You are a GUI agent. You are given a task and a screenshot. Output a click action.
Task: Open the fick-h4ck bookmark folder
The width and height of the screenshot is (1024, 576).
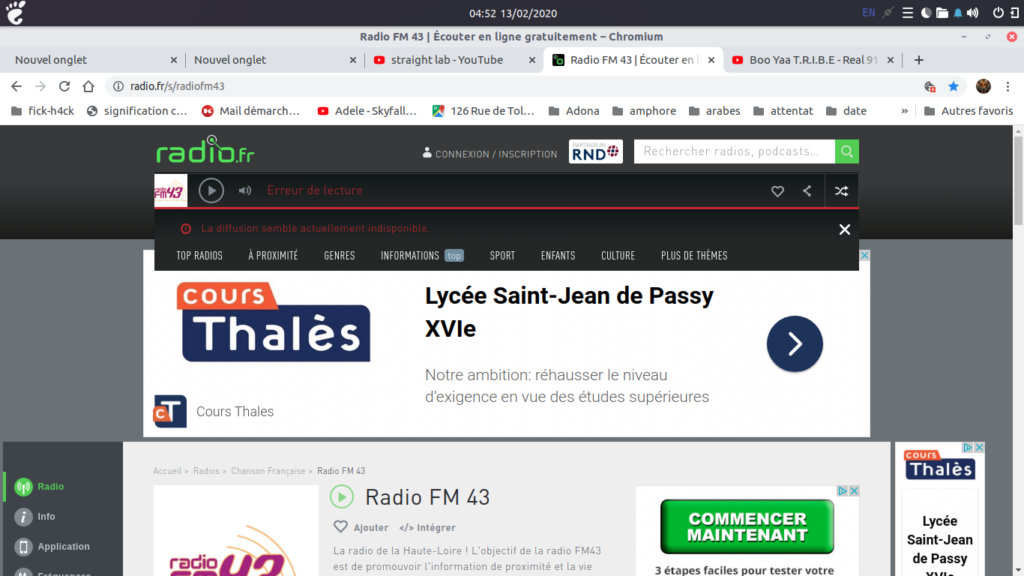pyautogui.click(x=42, y=111)
